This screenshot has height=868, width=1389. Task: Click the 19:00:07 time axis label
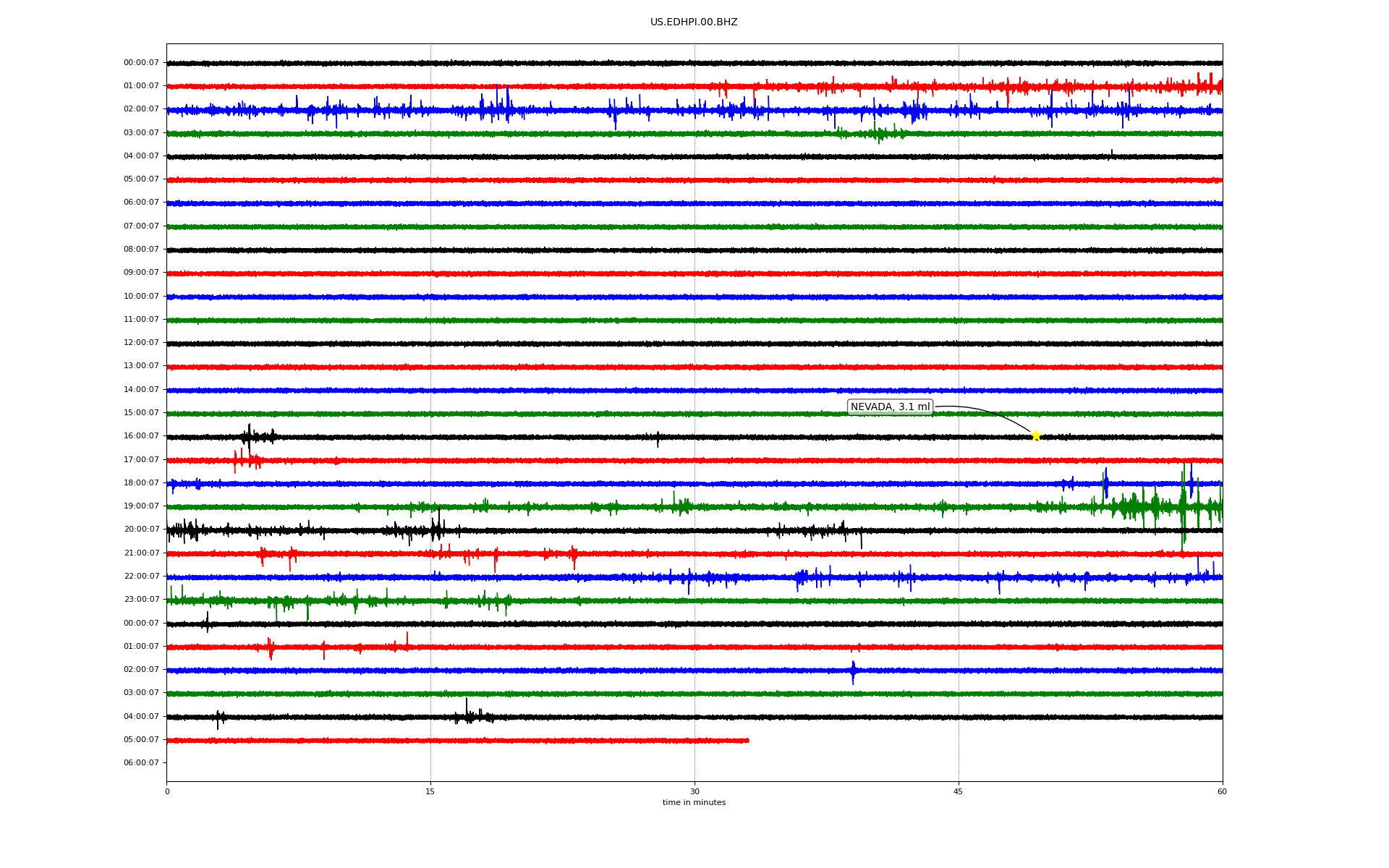[141, 506]
